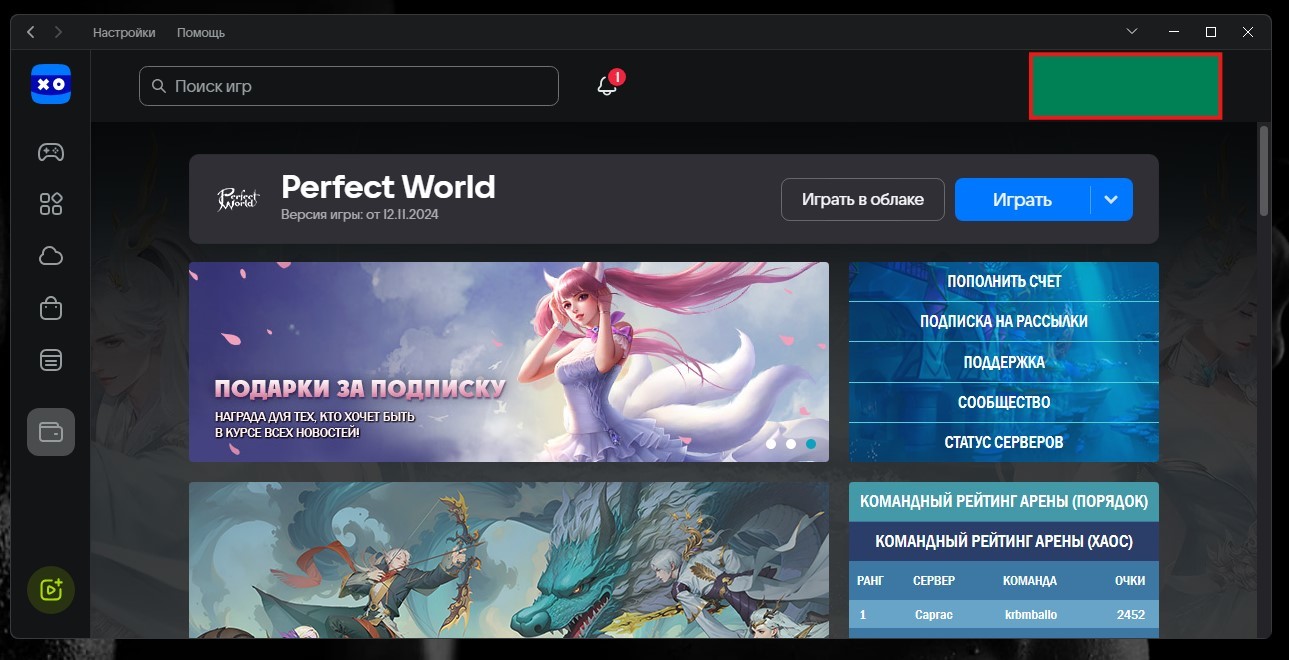Click the Играть в облаке button

click(x=862, y=199)
